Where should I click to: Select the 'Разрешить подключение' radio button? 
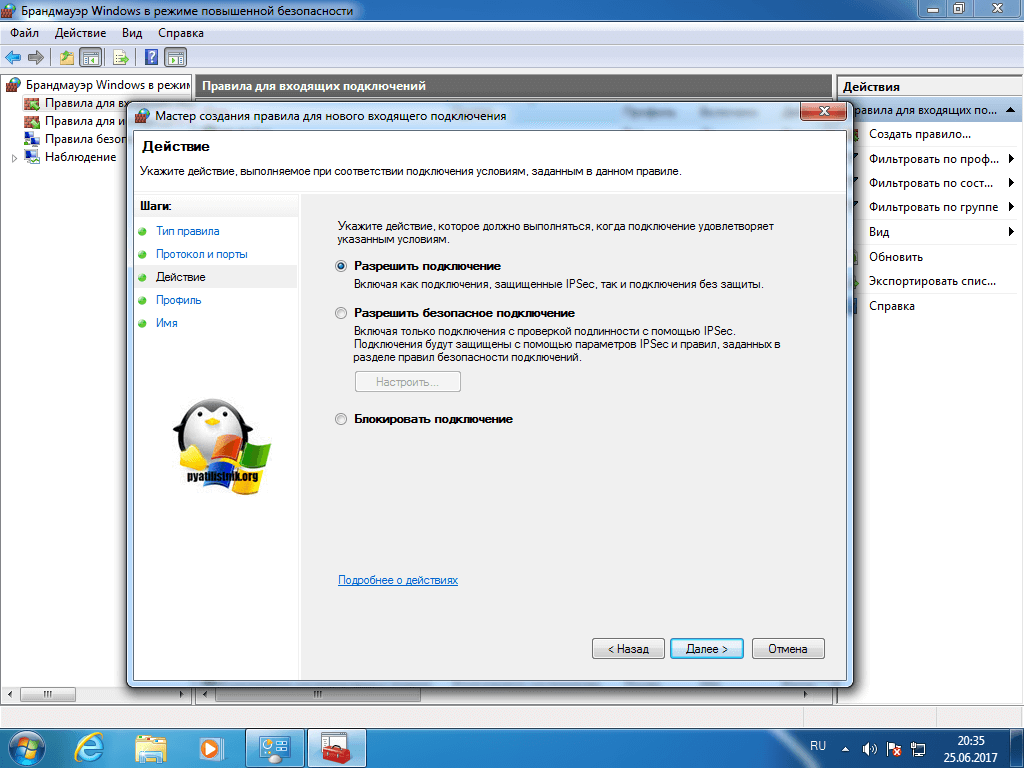(x=342, y=266)
